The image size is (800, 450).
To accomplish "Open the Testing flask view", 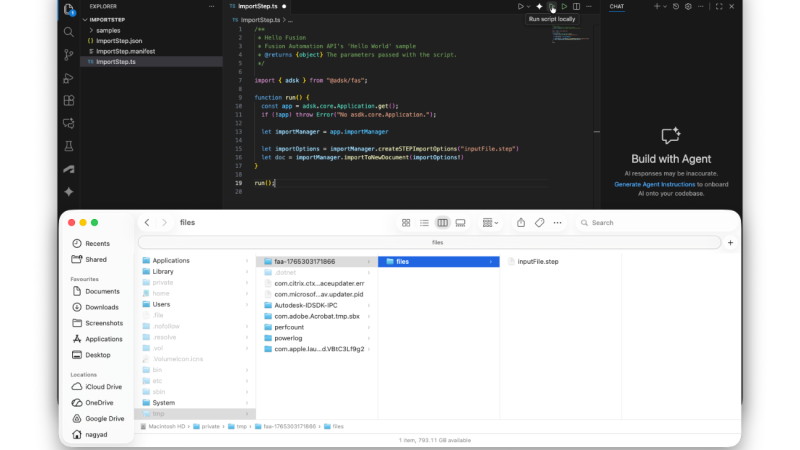I will [69, 146].
